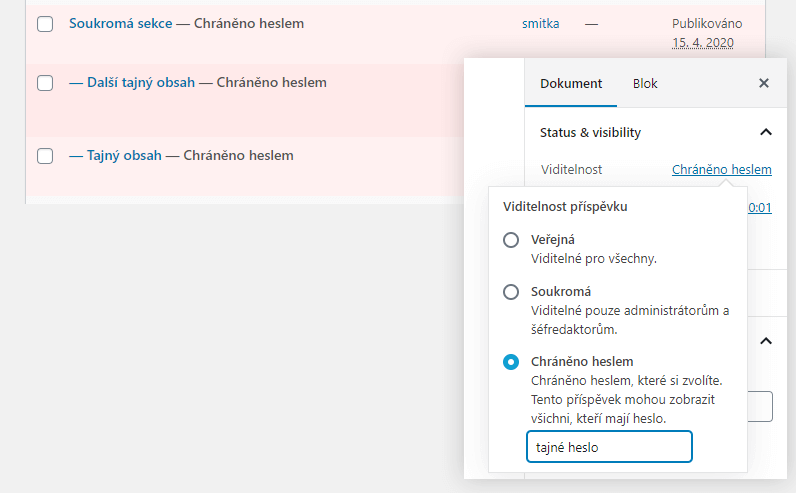Click the Chráněno heslem visibility link
Image resolution: width=796 pixels, height=493 pixels.
[721, 170]
